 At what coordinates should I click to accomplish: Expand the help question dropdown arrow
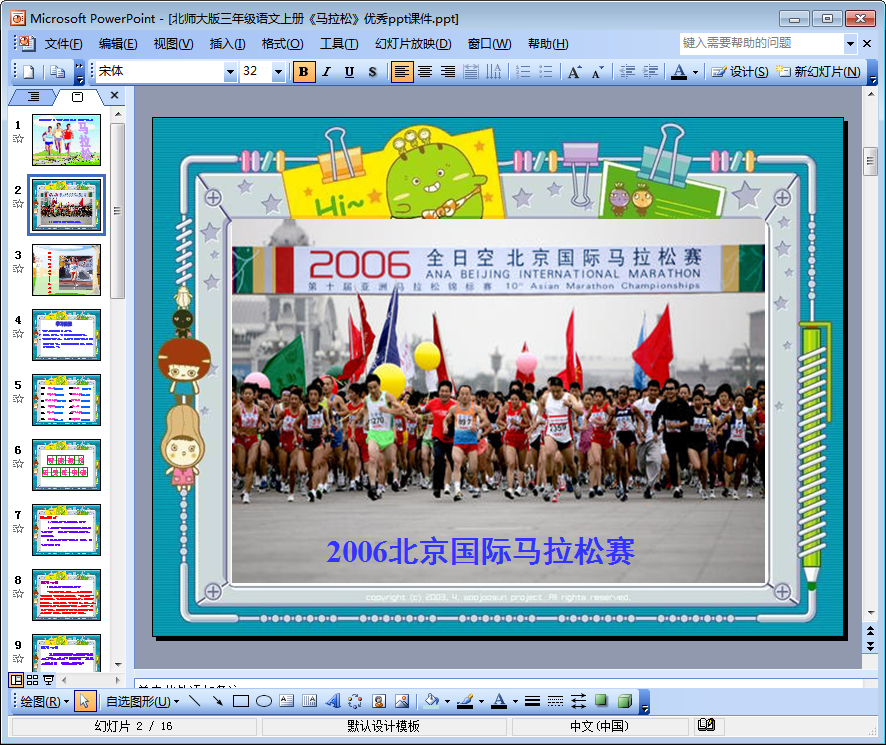(850, 44)
